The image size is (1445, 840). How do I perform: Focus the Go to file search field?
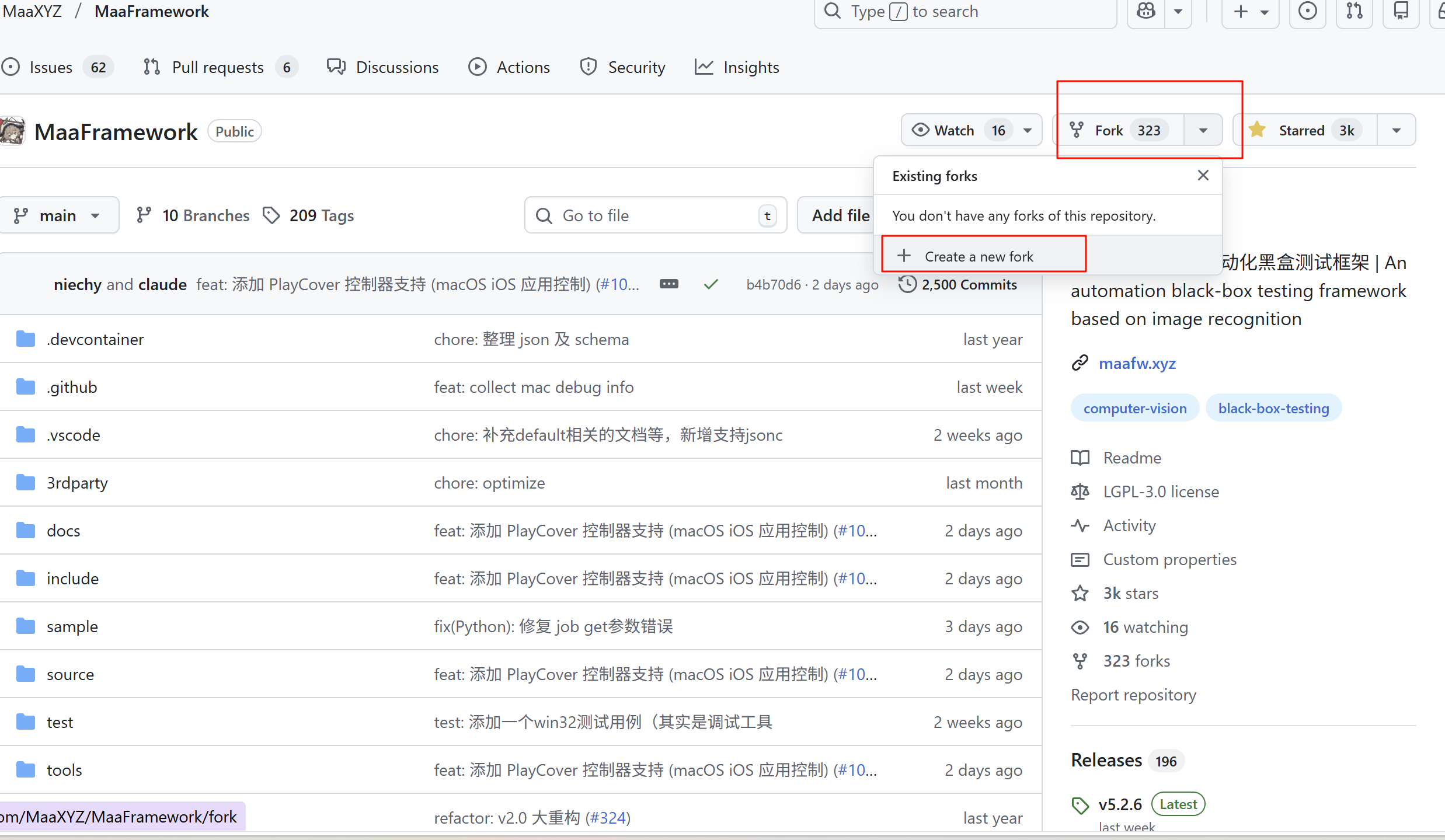click(x=656, y=215)
